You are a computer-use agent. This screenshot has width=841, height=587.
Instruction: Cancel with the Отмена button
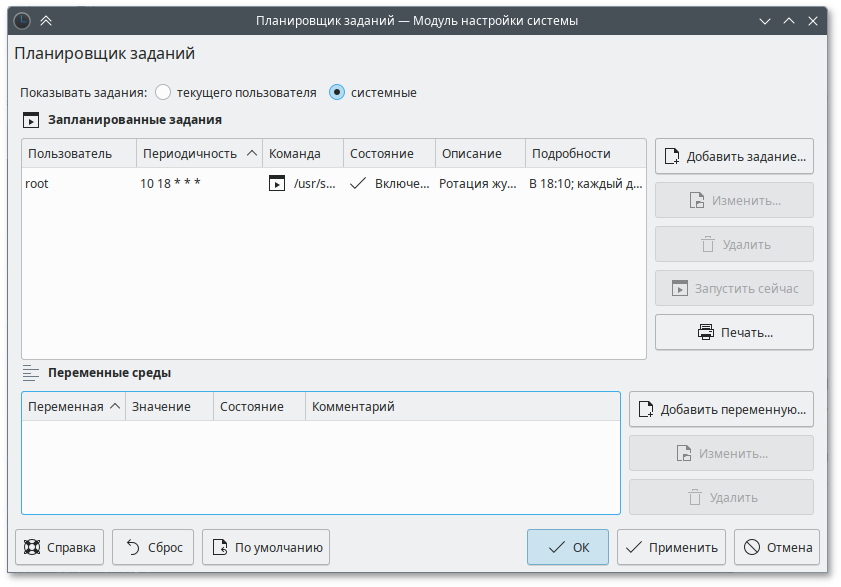pos(777,547)
